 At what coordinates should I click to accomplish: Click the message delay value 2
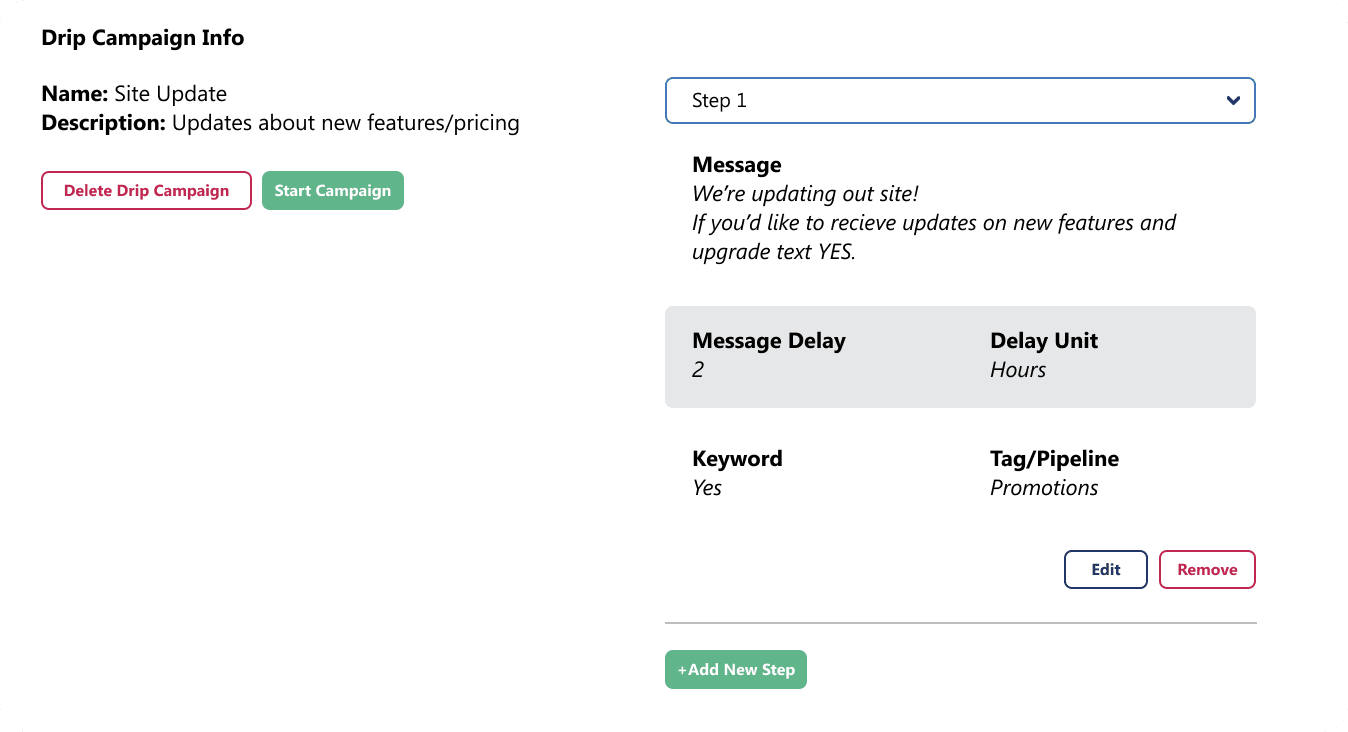(x=698, y=370)
